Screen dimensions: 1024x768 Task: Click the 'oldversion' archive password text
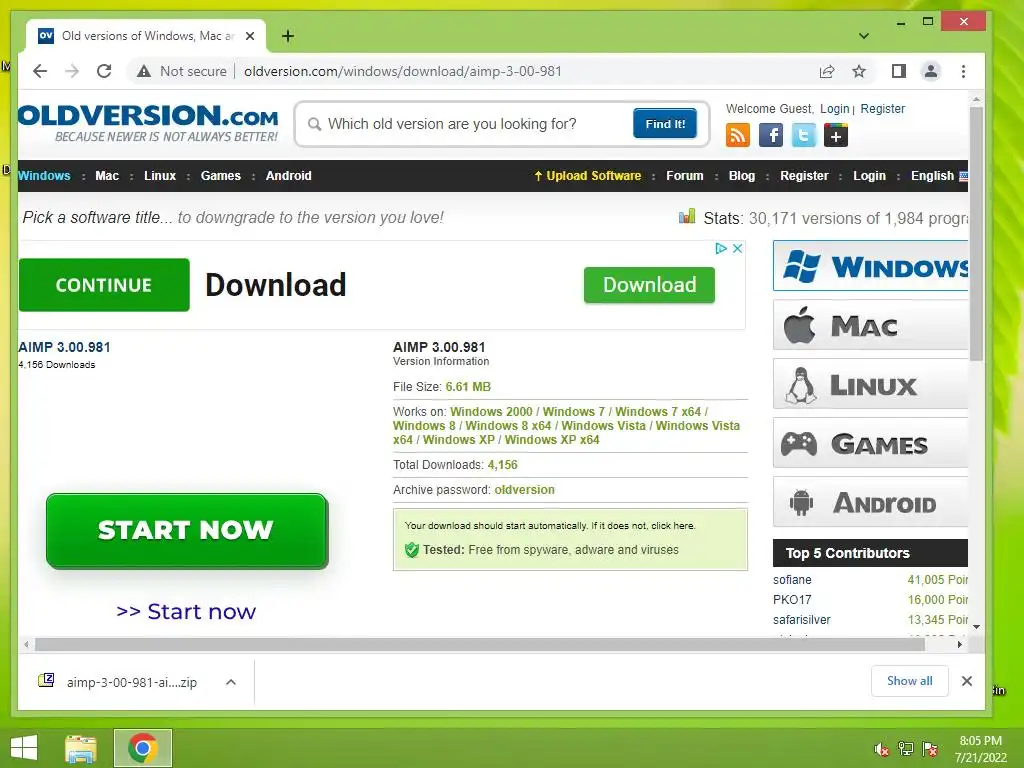tap(524, 490)
